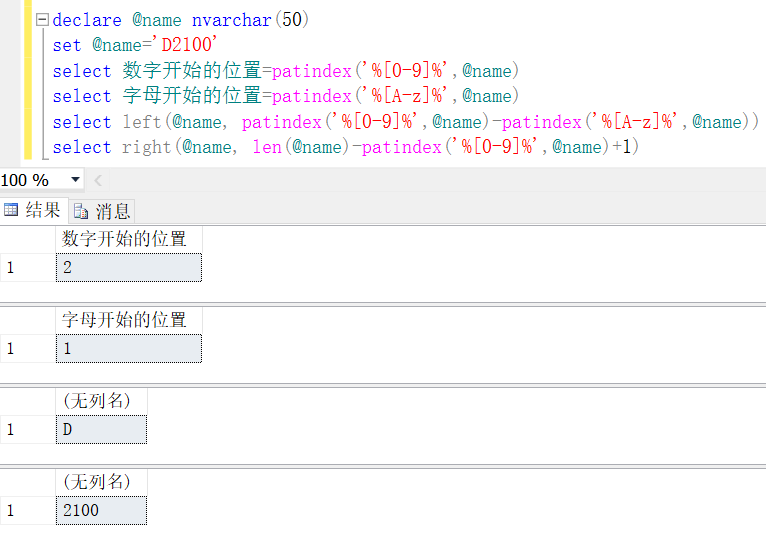Switch to the 结果 tab
The width and height of the screenshot is (766, 540).
(33, 210)
